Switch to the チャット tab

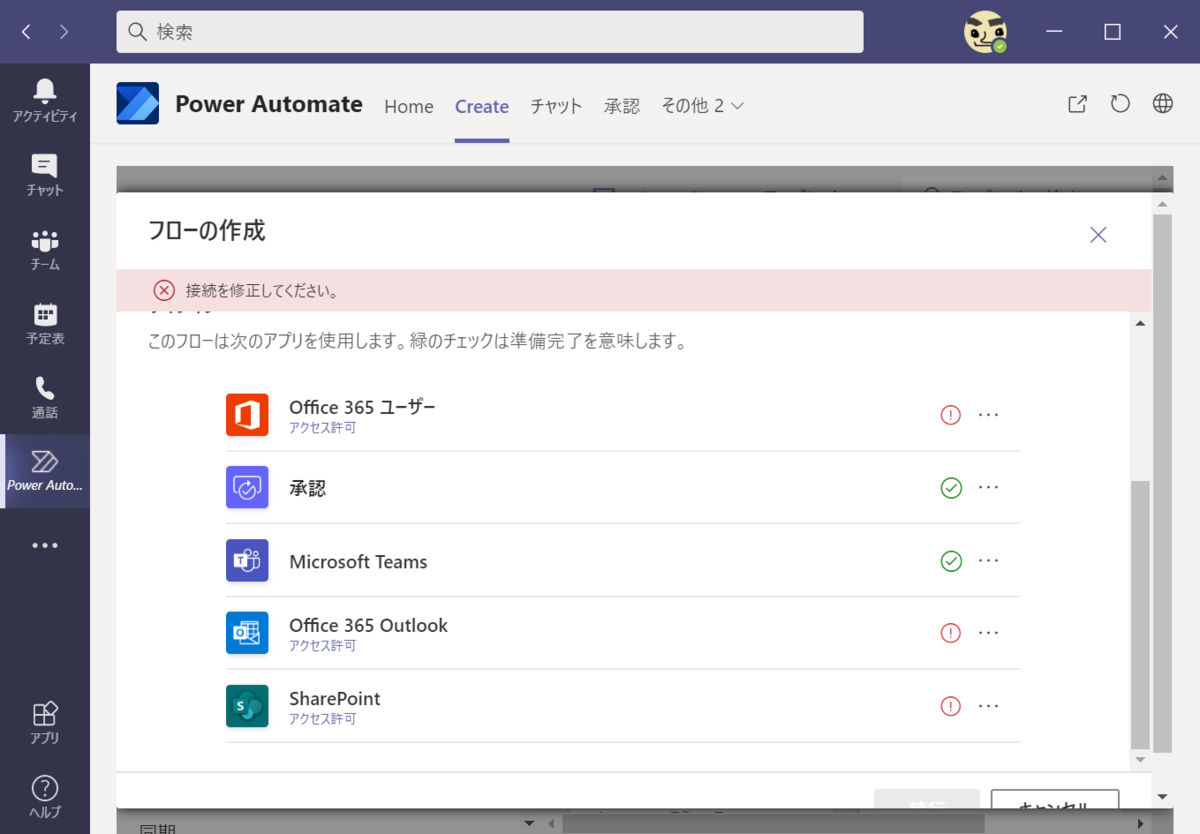[x=556, y=106]
